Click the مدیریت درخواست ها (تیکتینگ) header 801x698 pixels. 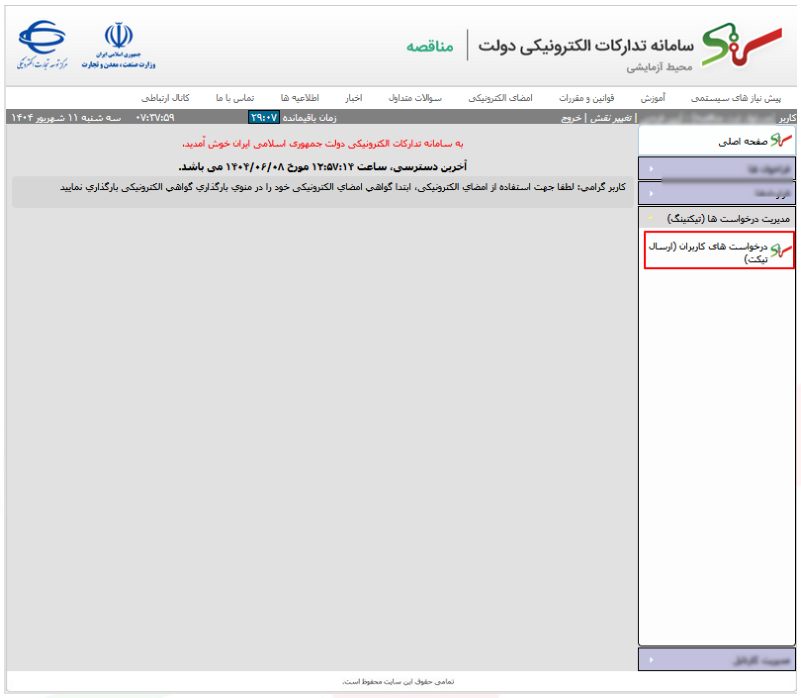click(x=717, y=219)
